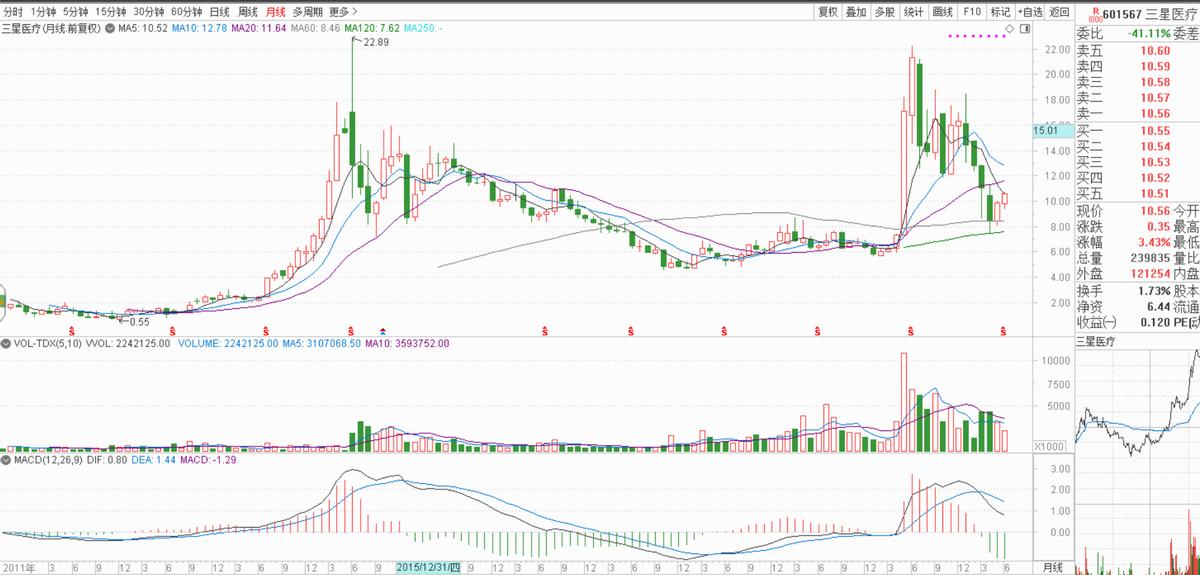Click the red R 1000 badge icon
This screenshot has width=1200, height=575.
1094,13
